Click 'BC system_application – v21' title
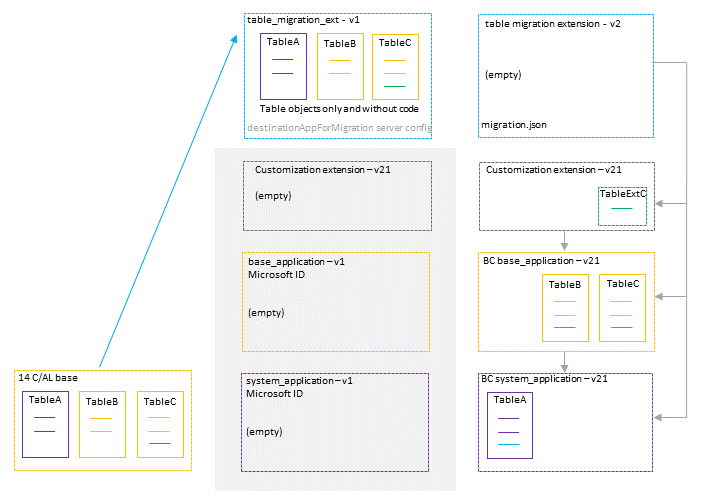705x498 pixels. tap(544, 379)
